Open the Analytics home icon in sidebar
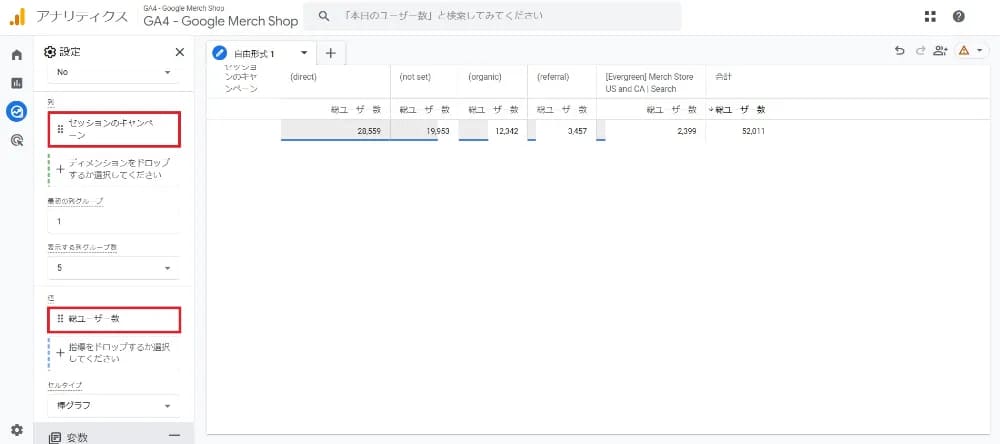This screenshot has width=1000, height=444. [x=17, y=55]
